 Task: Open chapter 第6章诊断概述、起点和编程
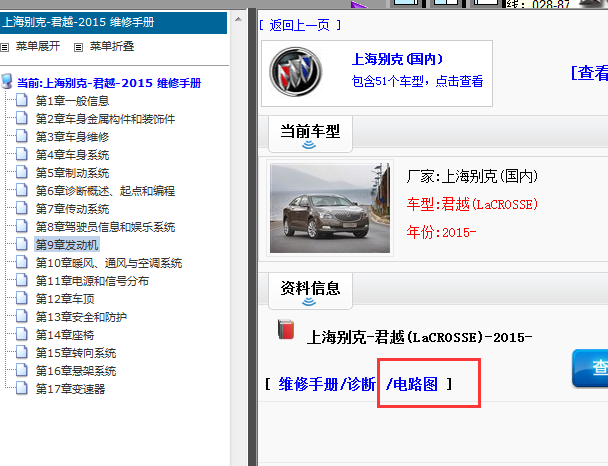(x=105, y=191)
